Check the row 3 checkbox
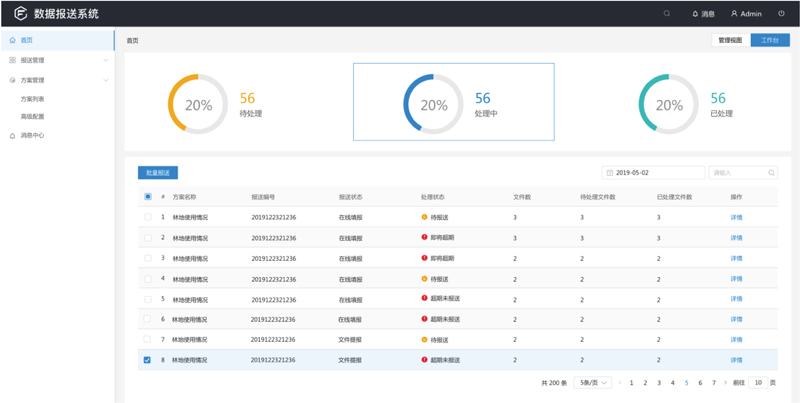 pos(147,258)
